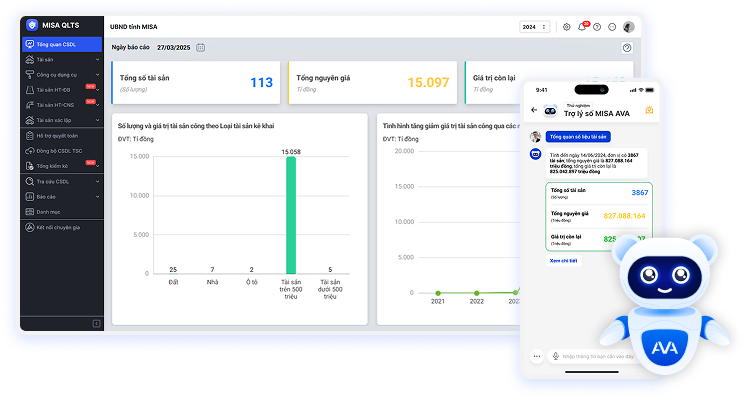Click the back arrow in AVA chat

[534, 110]
